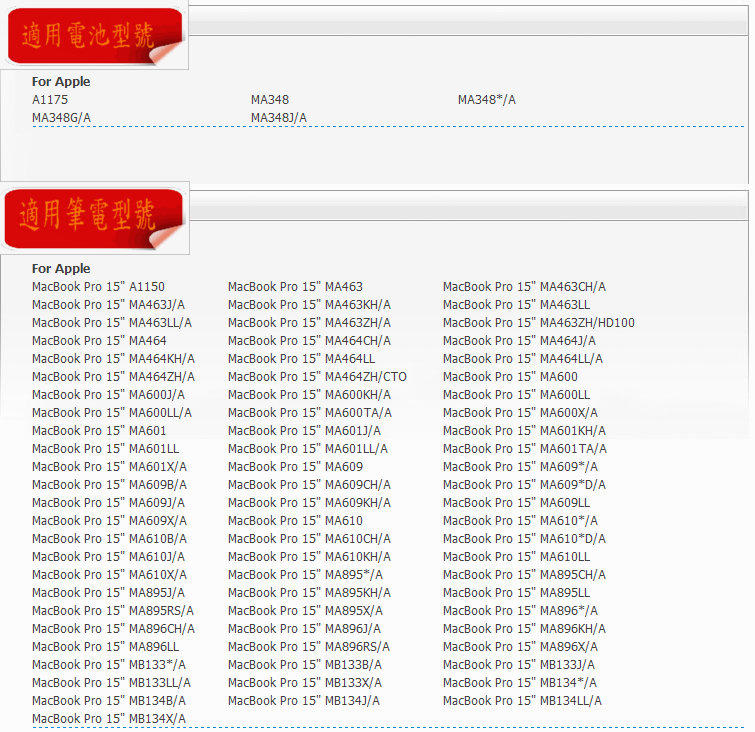Image resolution: width=755 pixels, height=732 pixels.
Task: Select battery model MA348J/A
Action: pos(279,118)
